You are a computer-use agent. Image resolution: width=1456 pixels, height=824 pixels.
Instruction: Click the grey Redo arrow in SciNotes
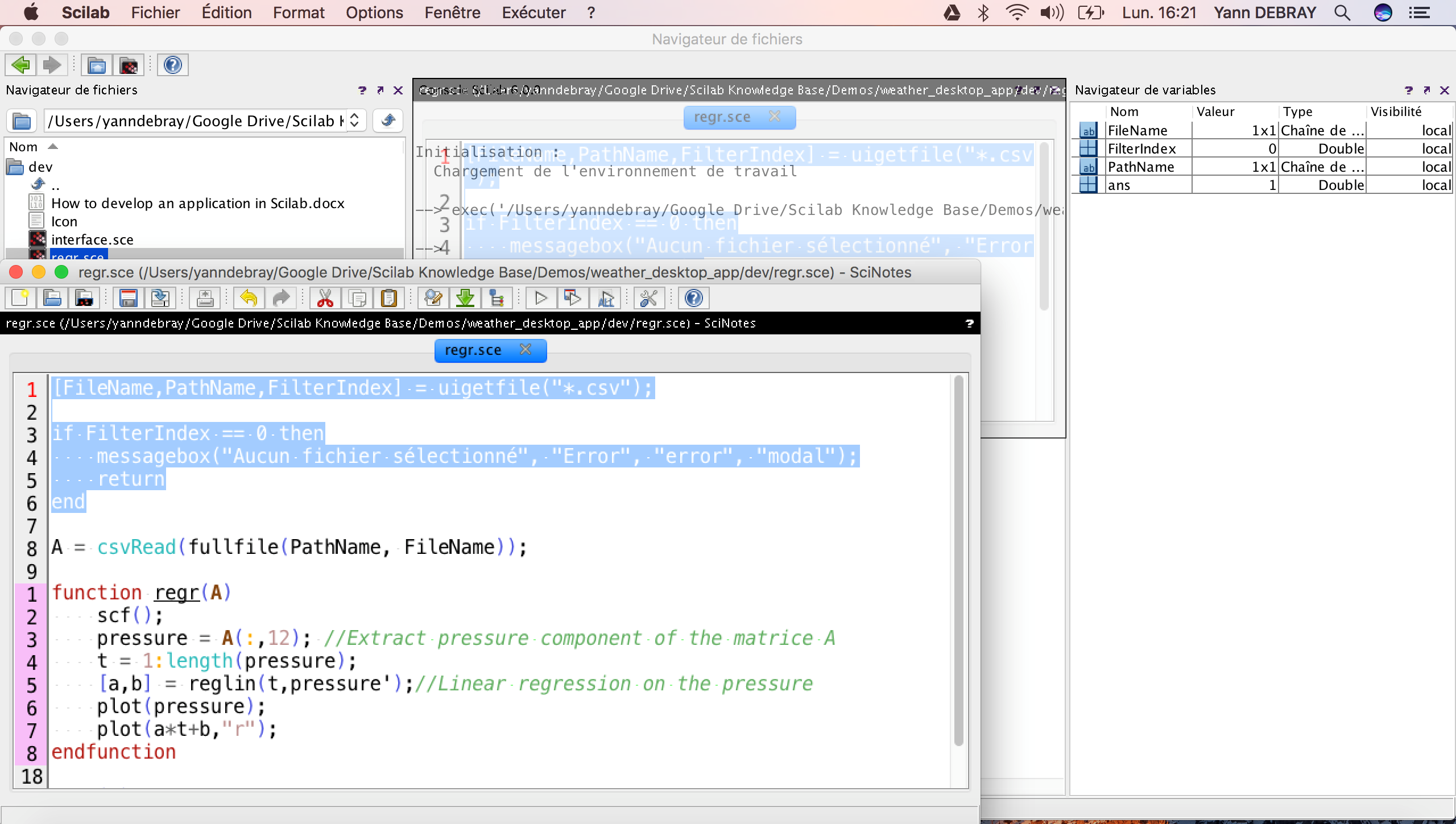coord(281,298)
